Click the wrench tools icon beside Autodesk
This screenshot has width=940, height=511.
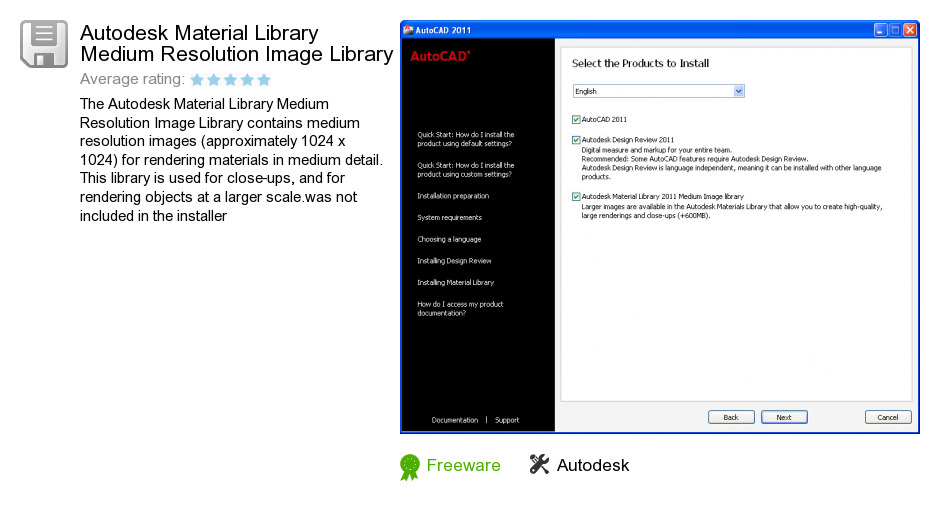(539, 464)
